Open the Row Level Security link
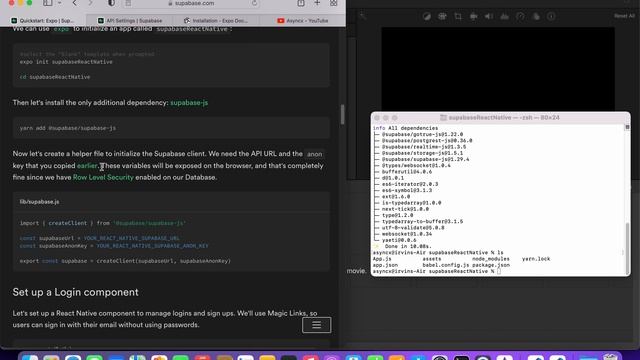640x360 pixels. click(103, 177)
